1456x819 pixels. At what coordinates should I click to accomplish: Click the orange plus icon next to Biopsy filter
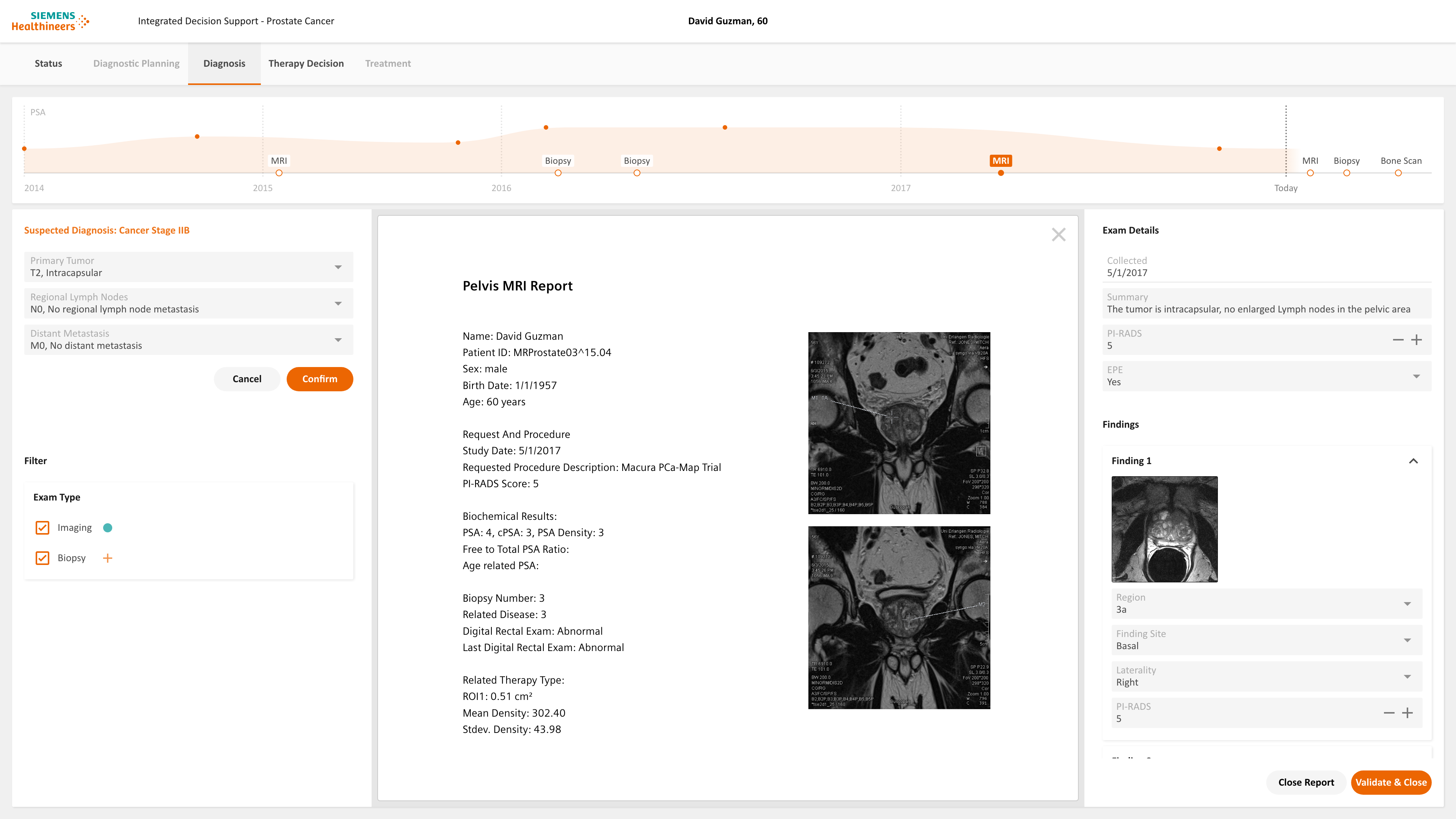point(107,558)
